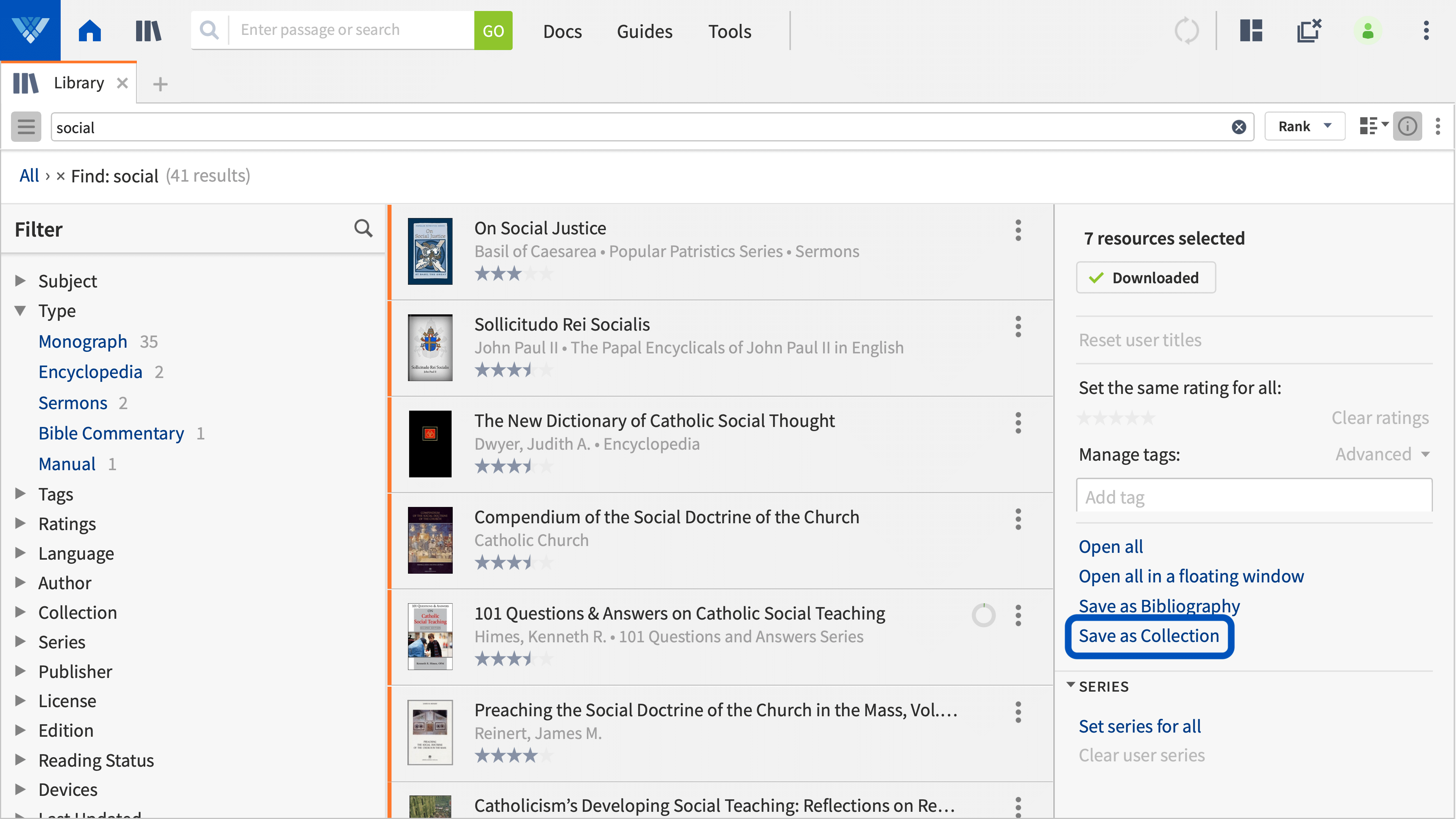Expand the Tags filter
The image size is (1456, 819).
[x=20, y=493]
